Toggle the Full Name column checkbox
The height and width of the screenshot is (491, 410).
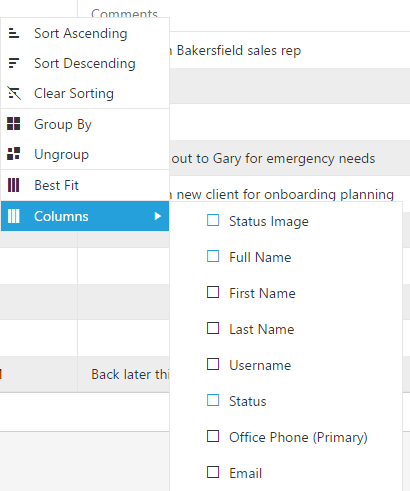click(x=213, y=256)
